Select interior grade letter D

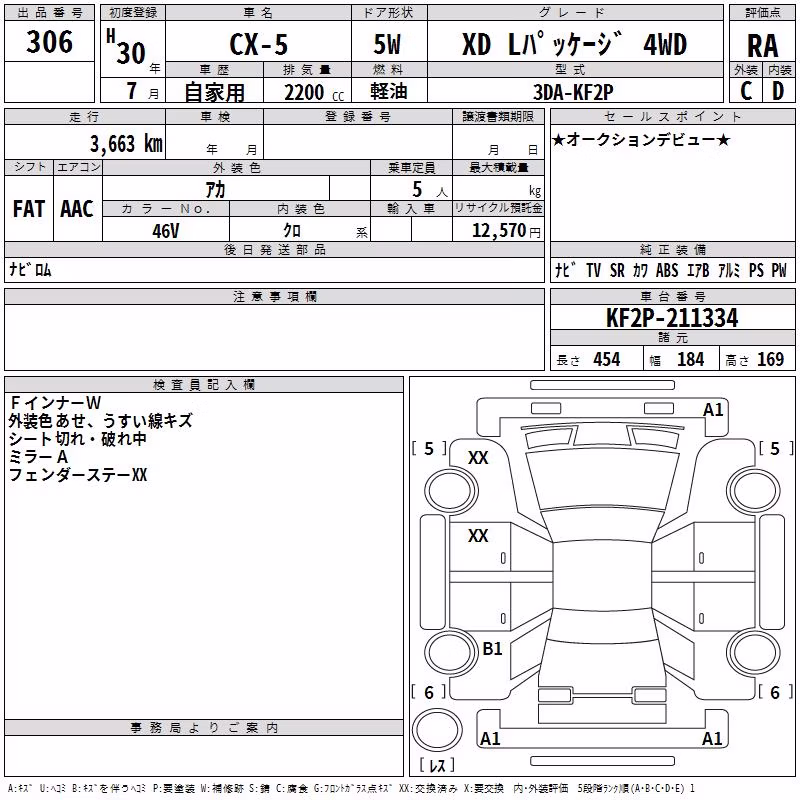pyautogui.click(x=778, y=91)
